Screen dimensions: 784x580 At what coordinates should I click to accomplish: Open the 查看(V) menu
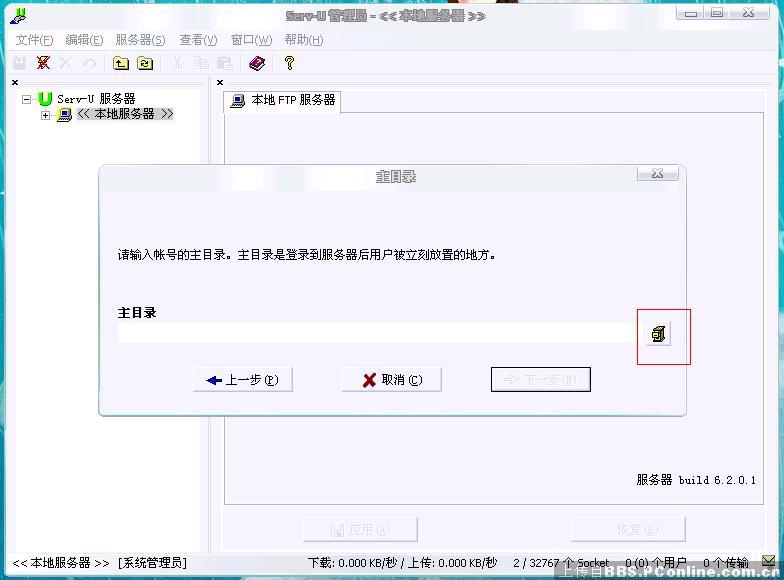pos(198,40)
